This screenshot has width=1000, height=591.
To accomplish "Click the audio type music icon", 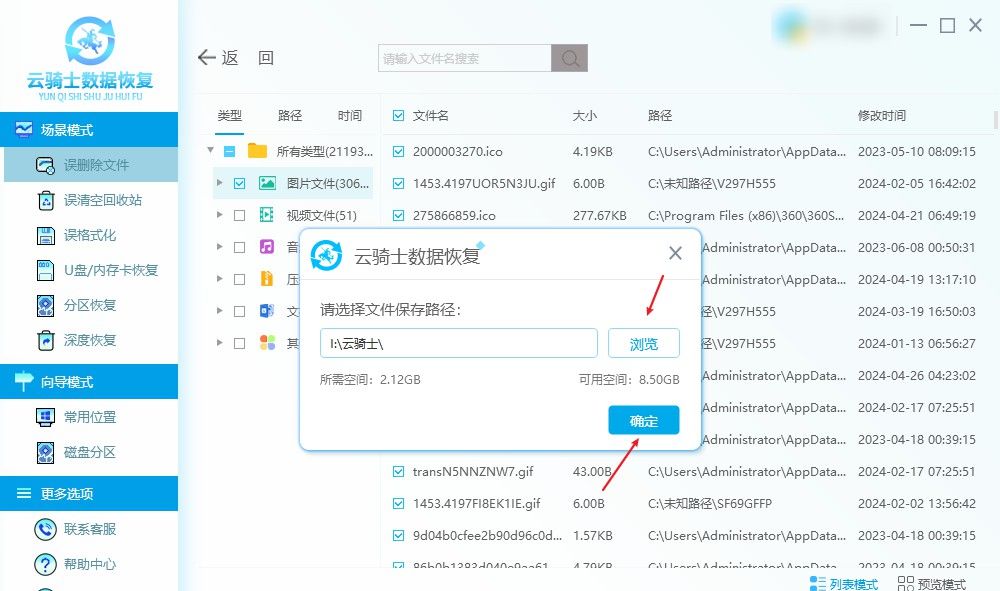I will [267, 247].
